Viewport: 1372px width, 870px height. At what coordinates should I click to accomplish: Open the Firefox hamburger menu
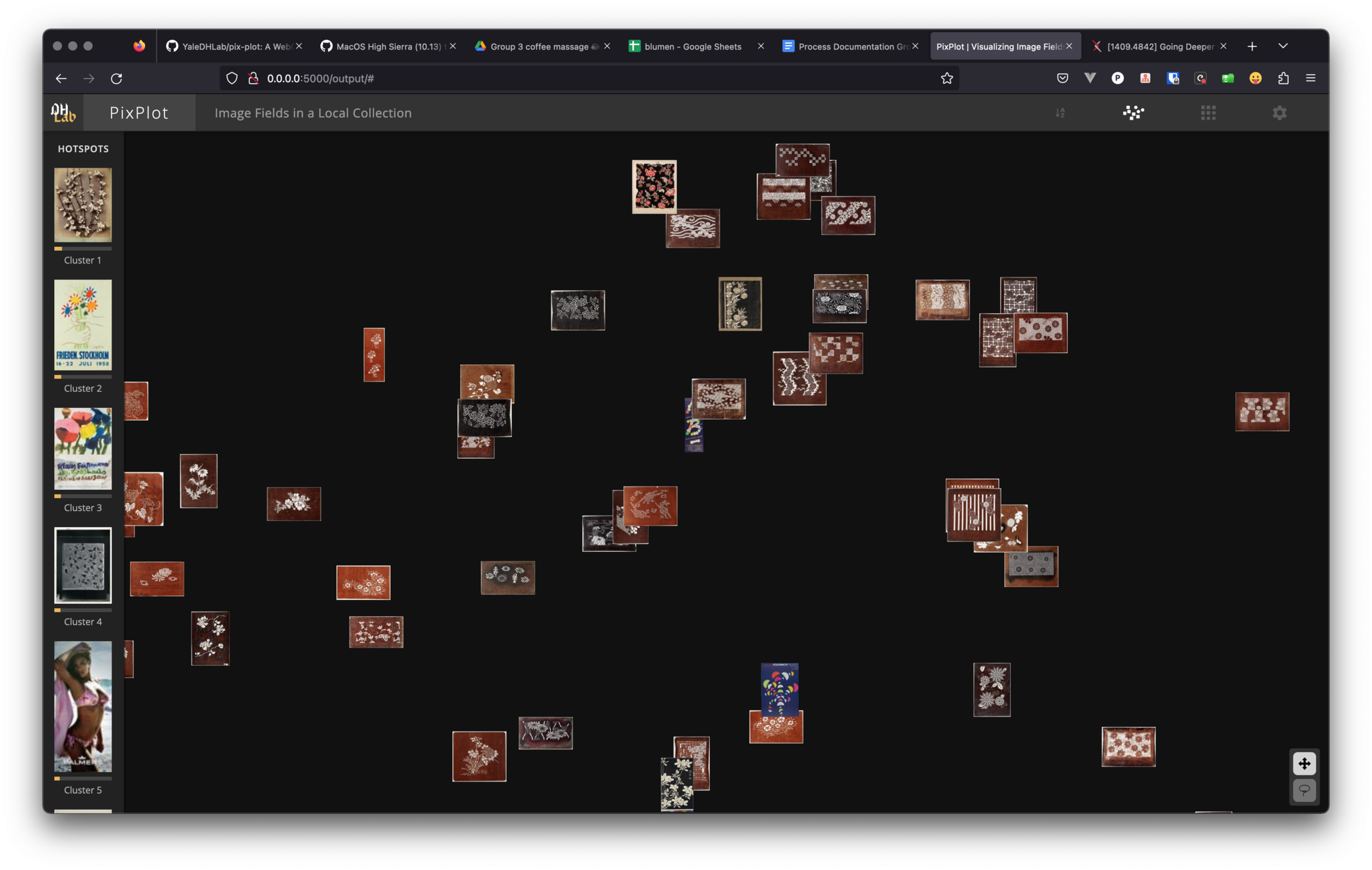click(1310, 78)
